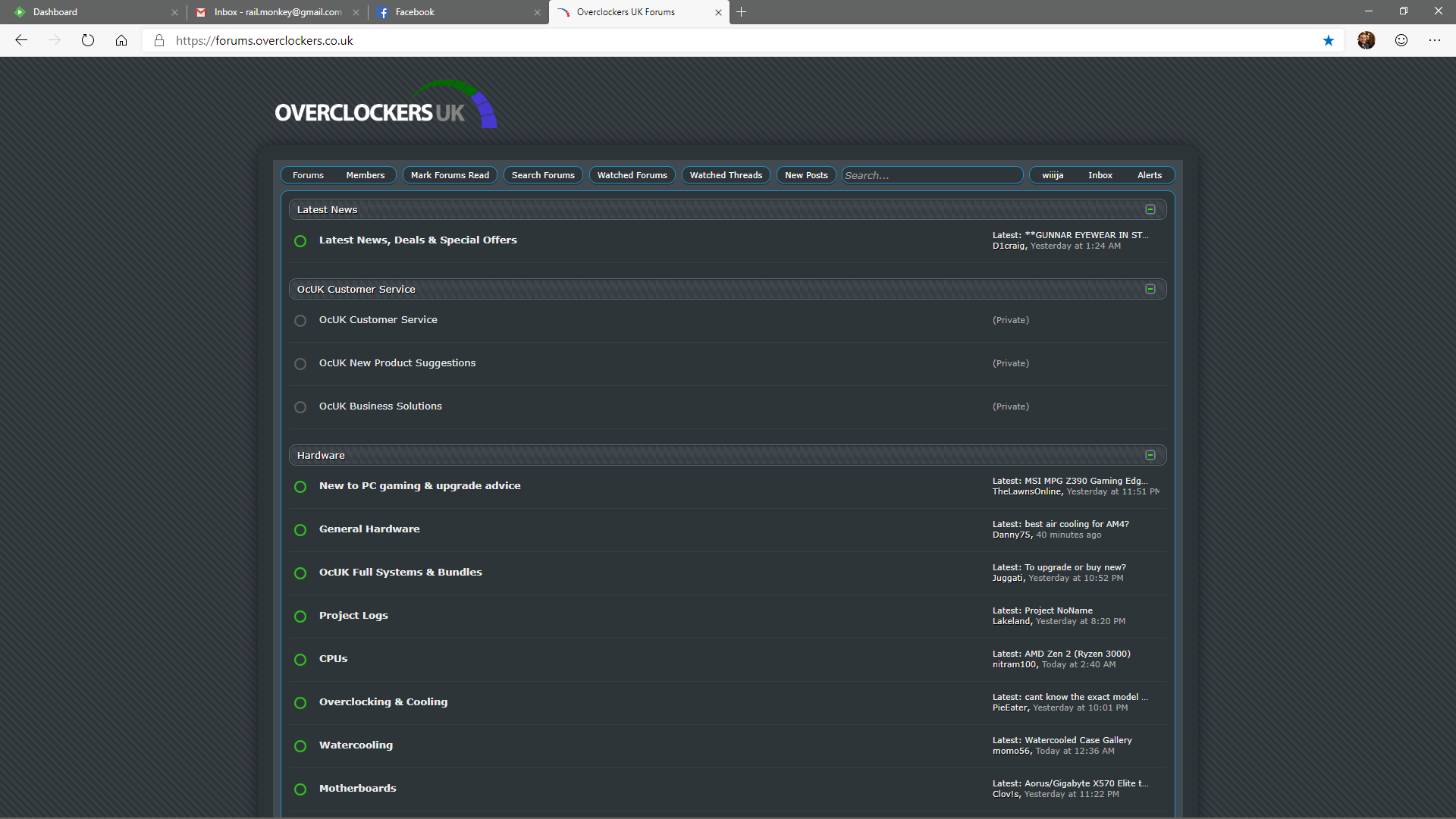Open latest thread best air cooling for AM4?
Image resolution: width=1456 pixels, height=819 pixels.
pyautogui.click(x=1076, y=524)
